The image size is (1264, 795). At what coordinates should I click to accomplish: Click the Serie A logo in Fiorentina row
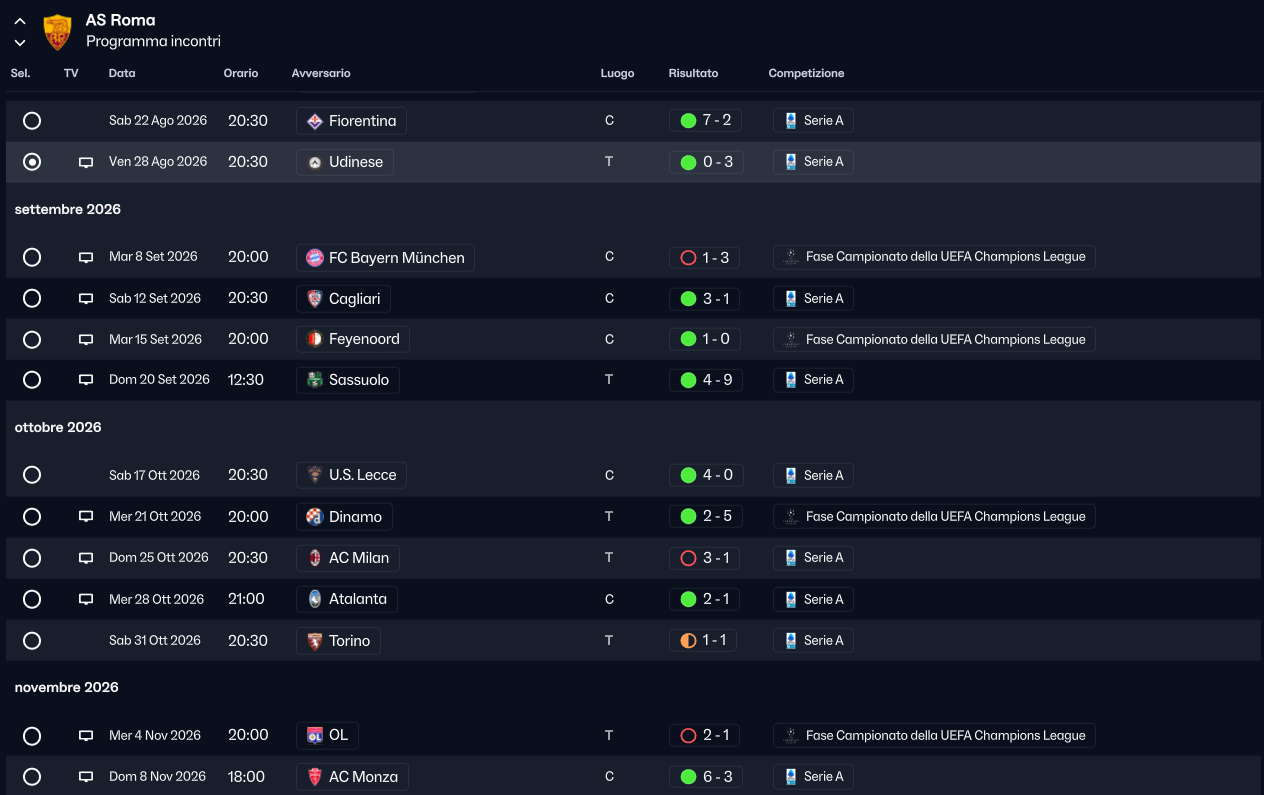(x=791, y=121)
